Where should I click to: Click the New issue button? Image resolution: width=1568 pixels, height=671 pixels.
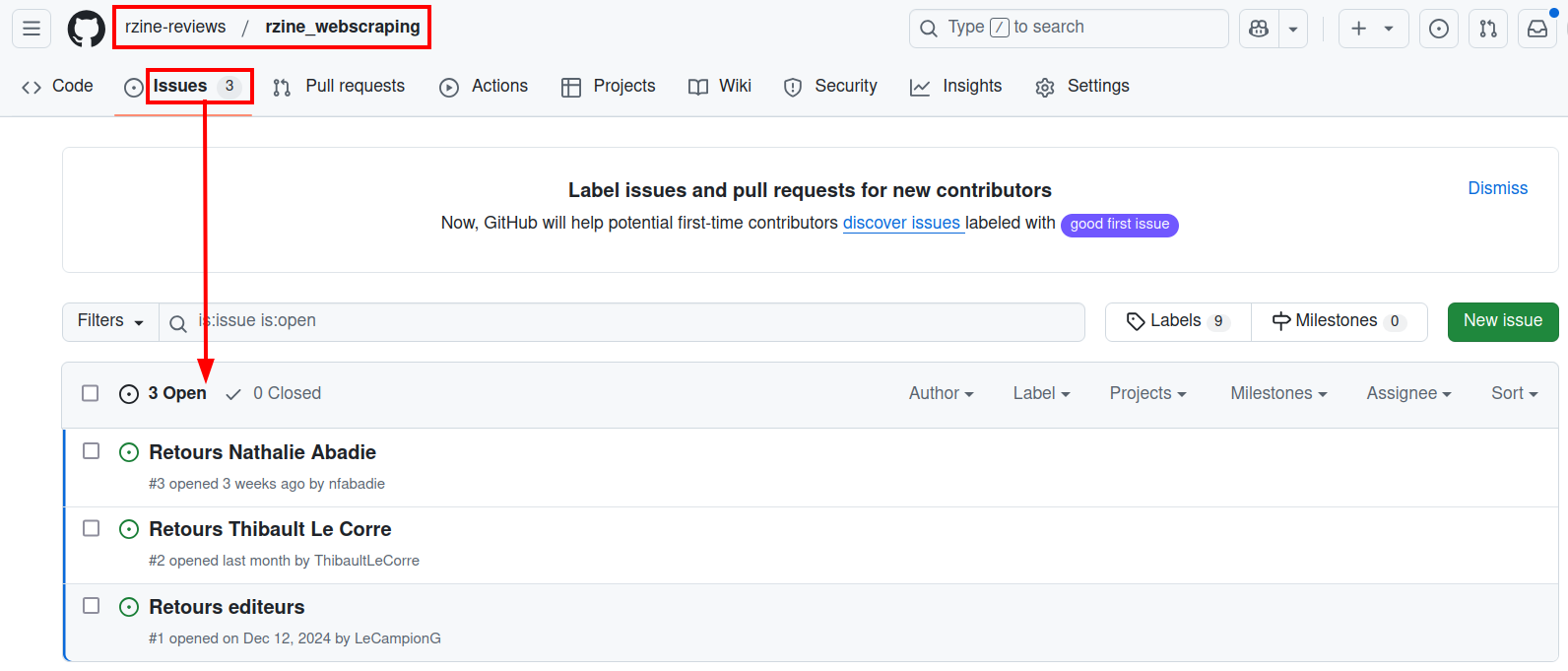coord(1502,321)
